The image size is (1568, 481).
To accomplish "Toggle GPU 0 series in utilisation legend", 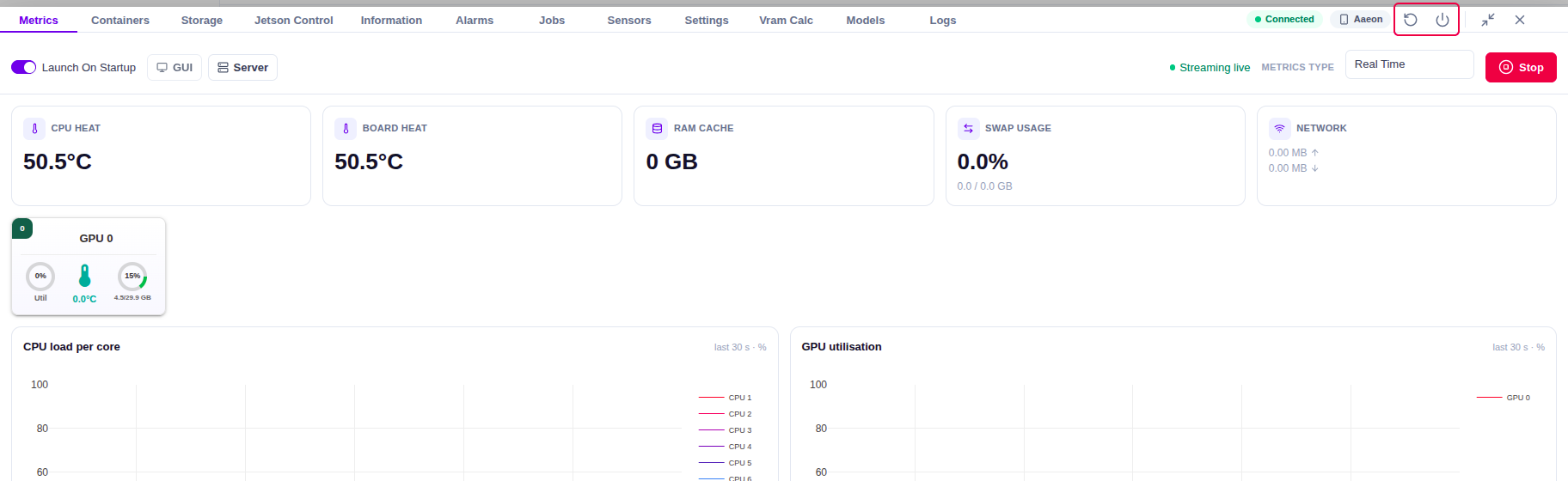I will tap(1504, 398).
